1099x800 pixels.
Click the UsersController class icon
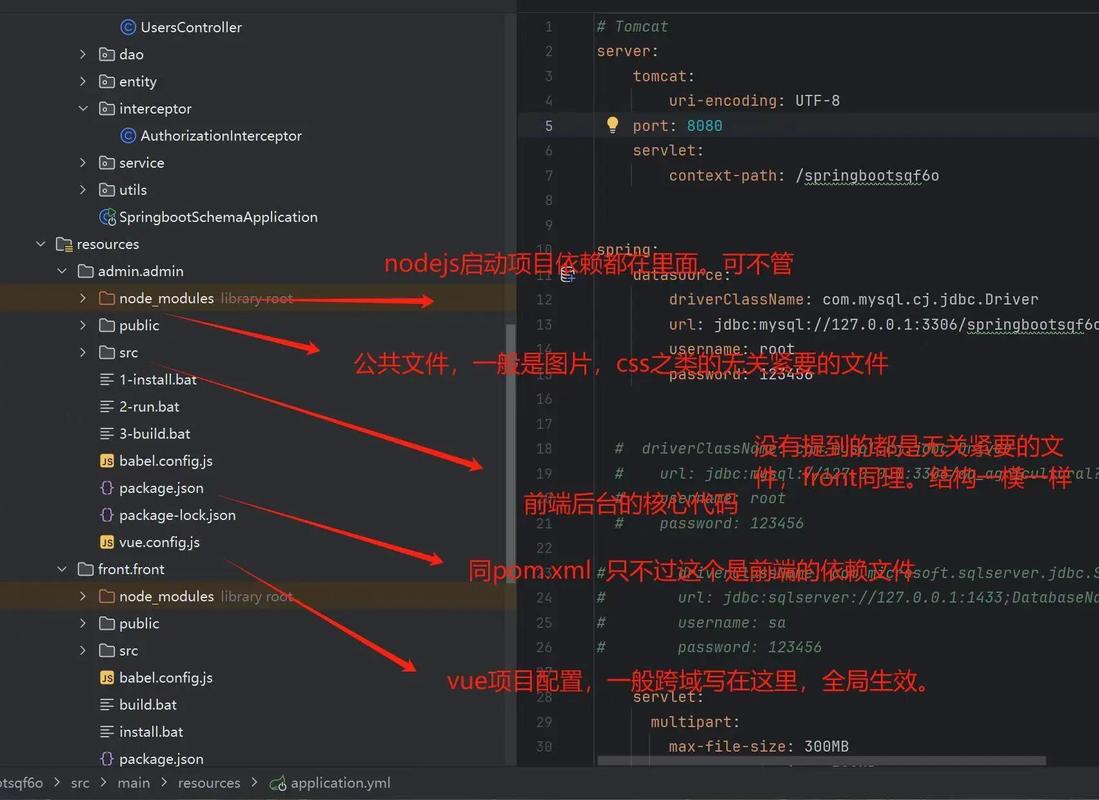129,27
